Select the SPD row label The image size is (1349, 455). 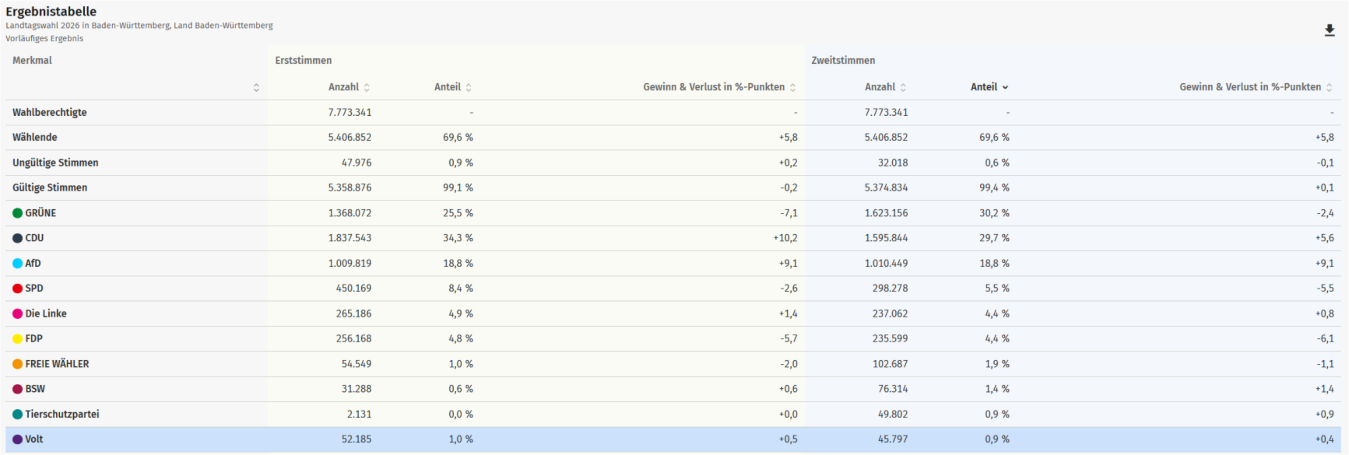coord(33,288)
